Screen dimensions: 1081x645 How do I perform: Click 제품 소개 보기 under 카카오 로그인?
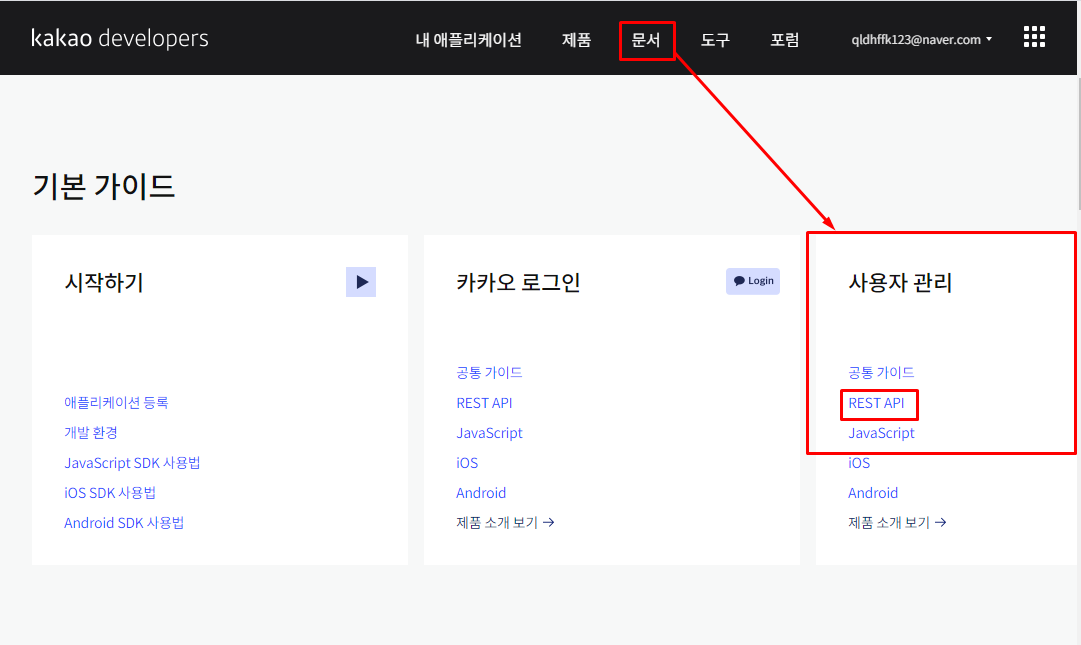[x=505, y=523]
